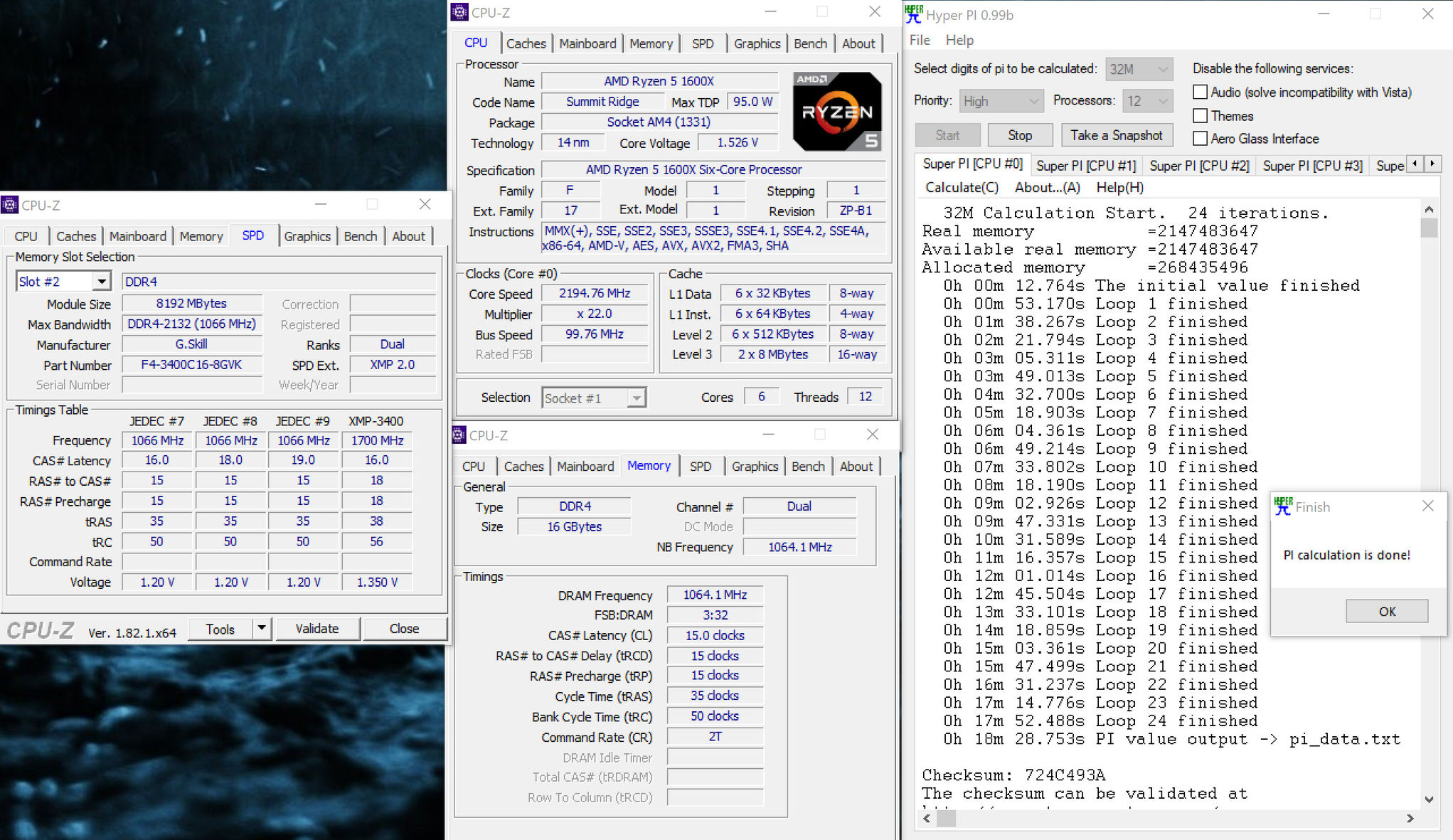Click the CPU-Z icon in the Memory window title bar
The height and width of the screenshot is (840, 1453).
459,435
